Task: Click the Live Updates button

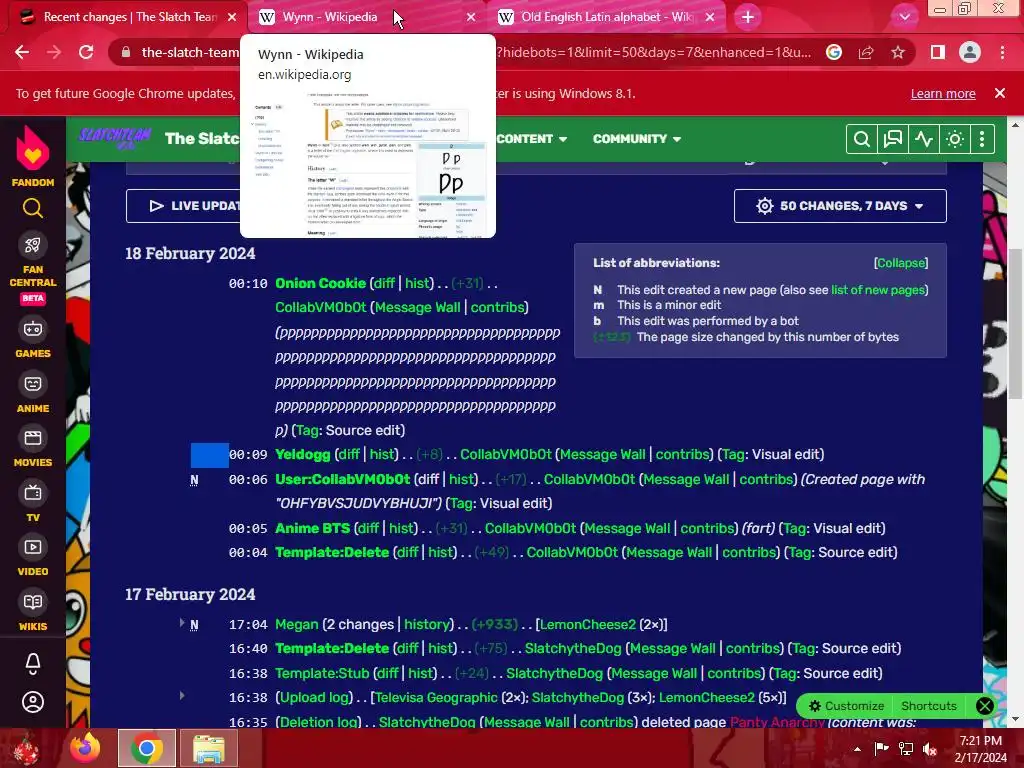Action: pos(184,206)
